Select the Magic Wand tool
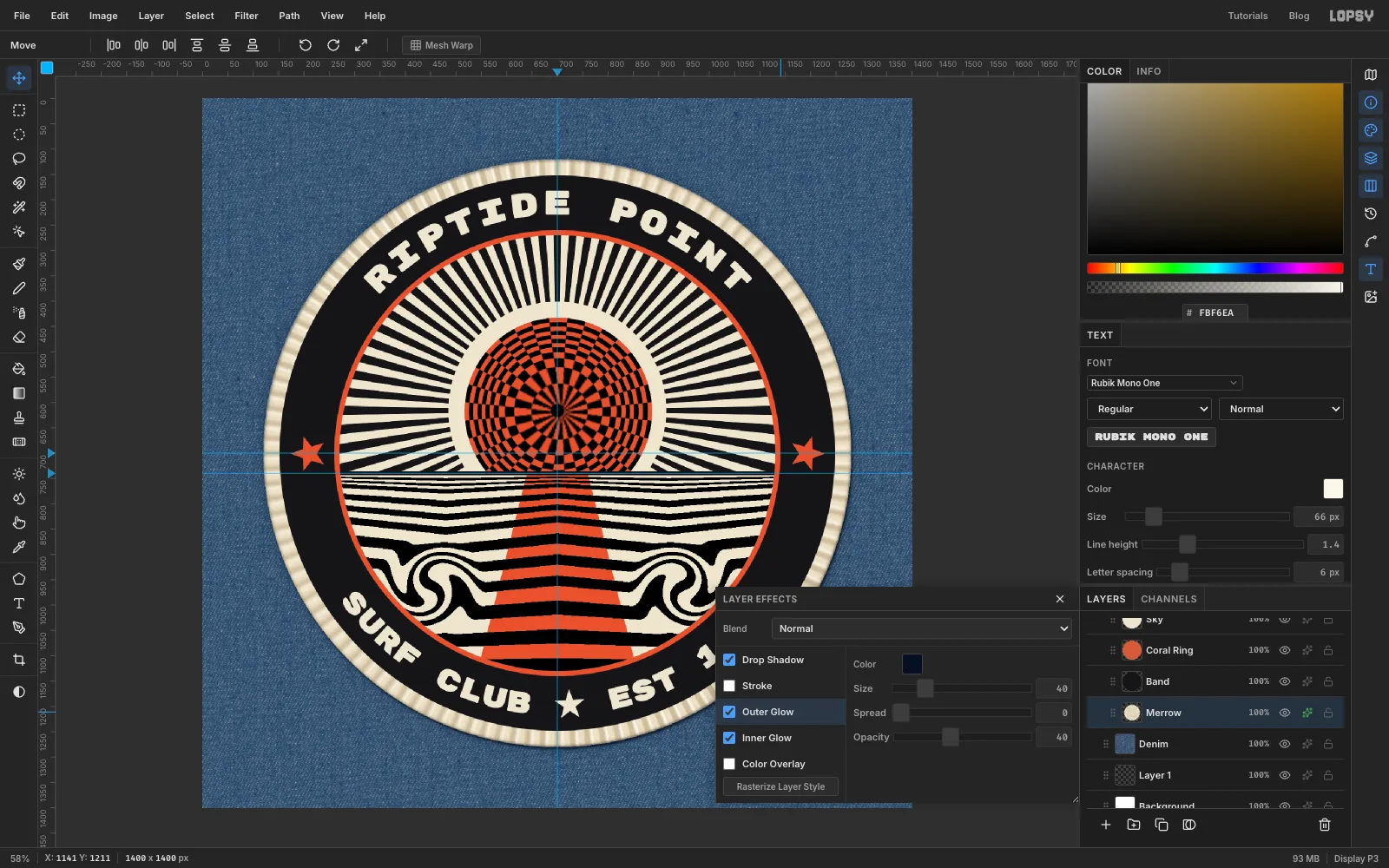Screen dimensions: 1389x868 pyautogui.click(x=19, y=207)
